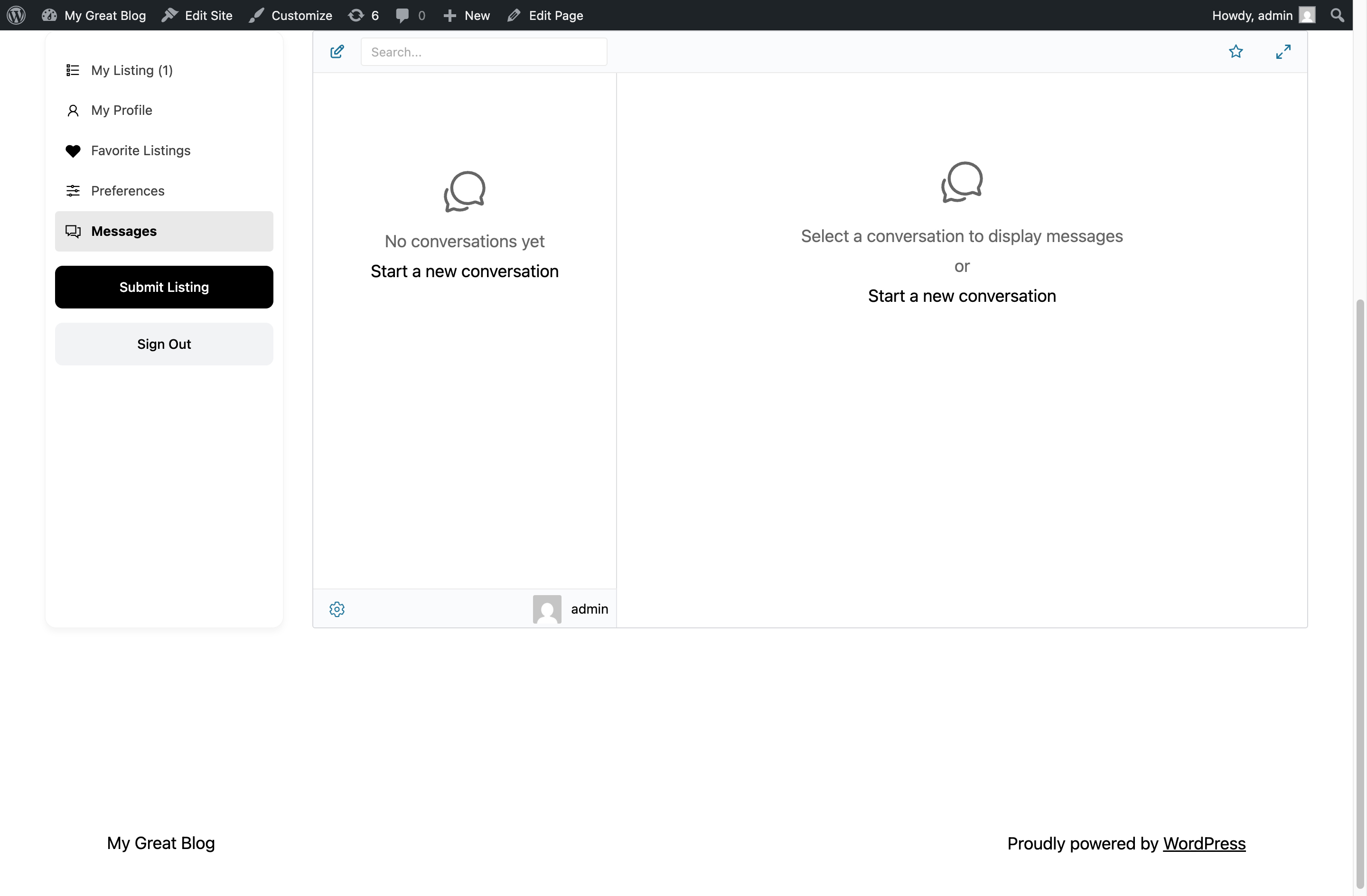This screenshot has width=1367, height=896.
Task: Open Customize in admin bar
Action: click(x=290, y=15)
